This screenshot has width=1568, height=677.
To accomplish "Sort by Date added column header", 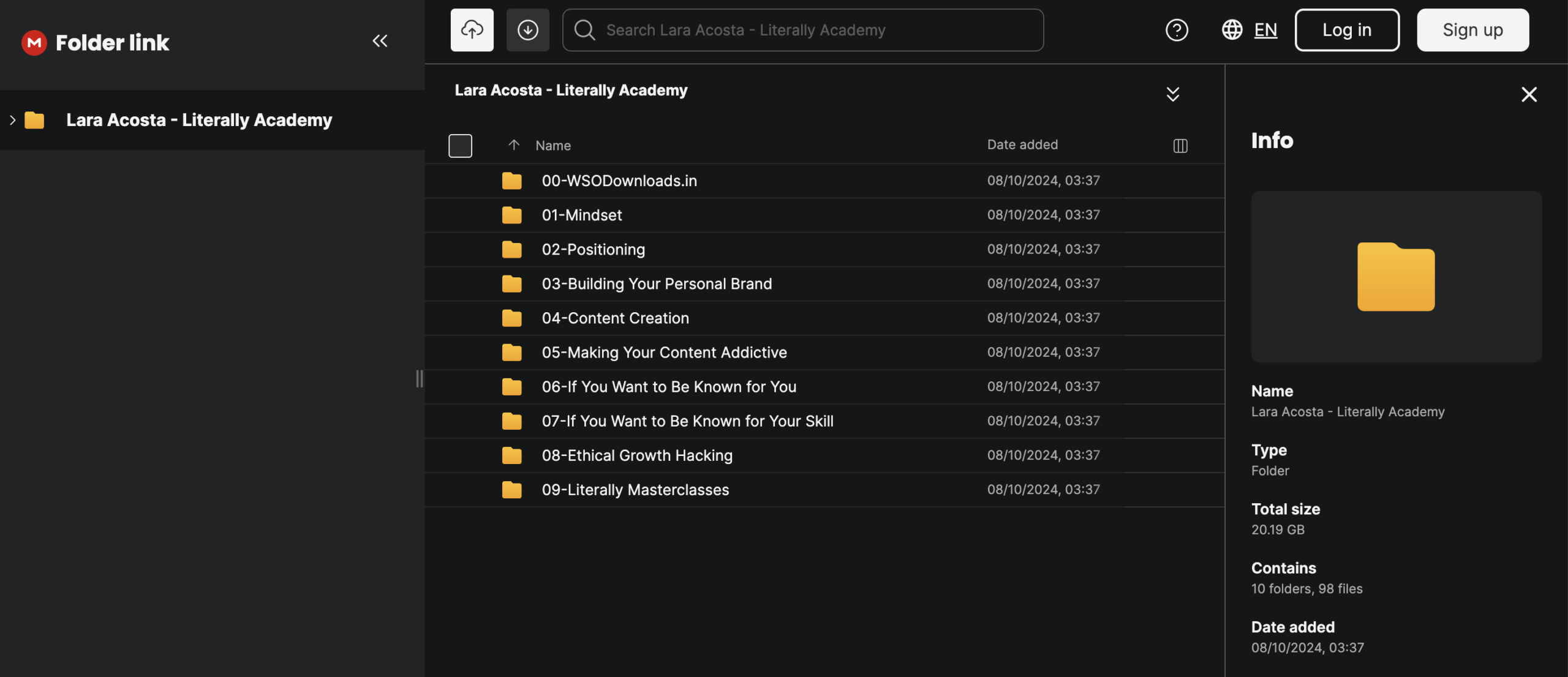I will [1022, 145].
